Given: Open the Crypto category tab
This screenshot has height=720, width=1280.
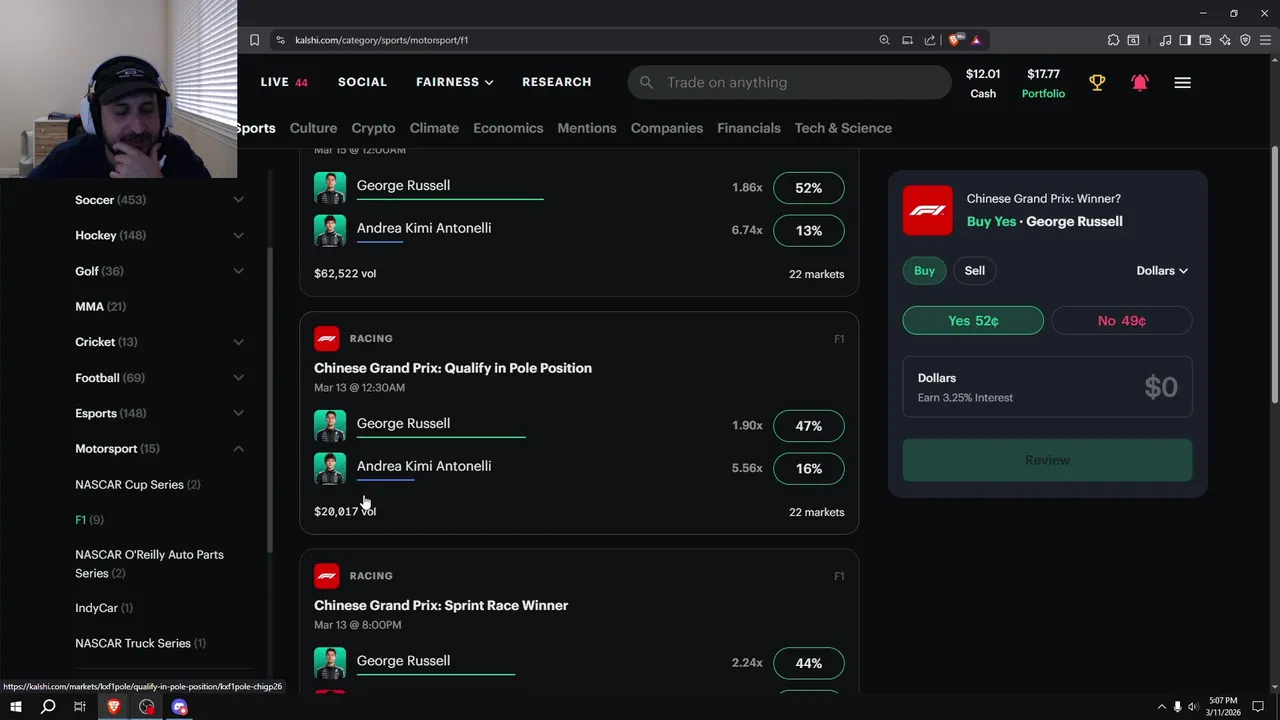Looking at the screenshot, I should [x=373, y=128].
